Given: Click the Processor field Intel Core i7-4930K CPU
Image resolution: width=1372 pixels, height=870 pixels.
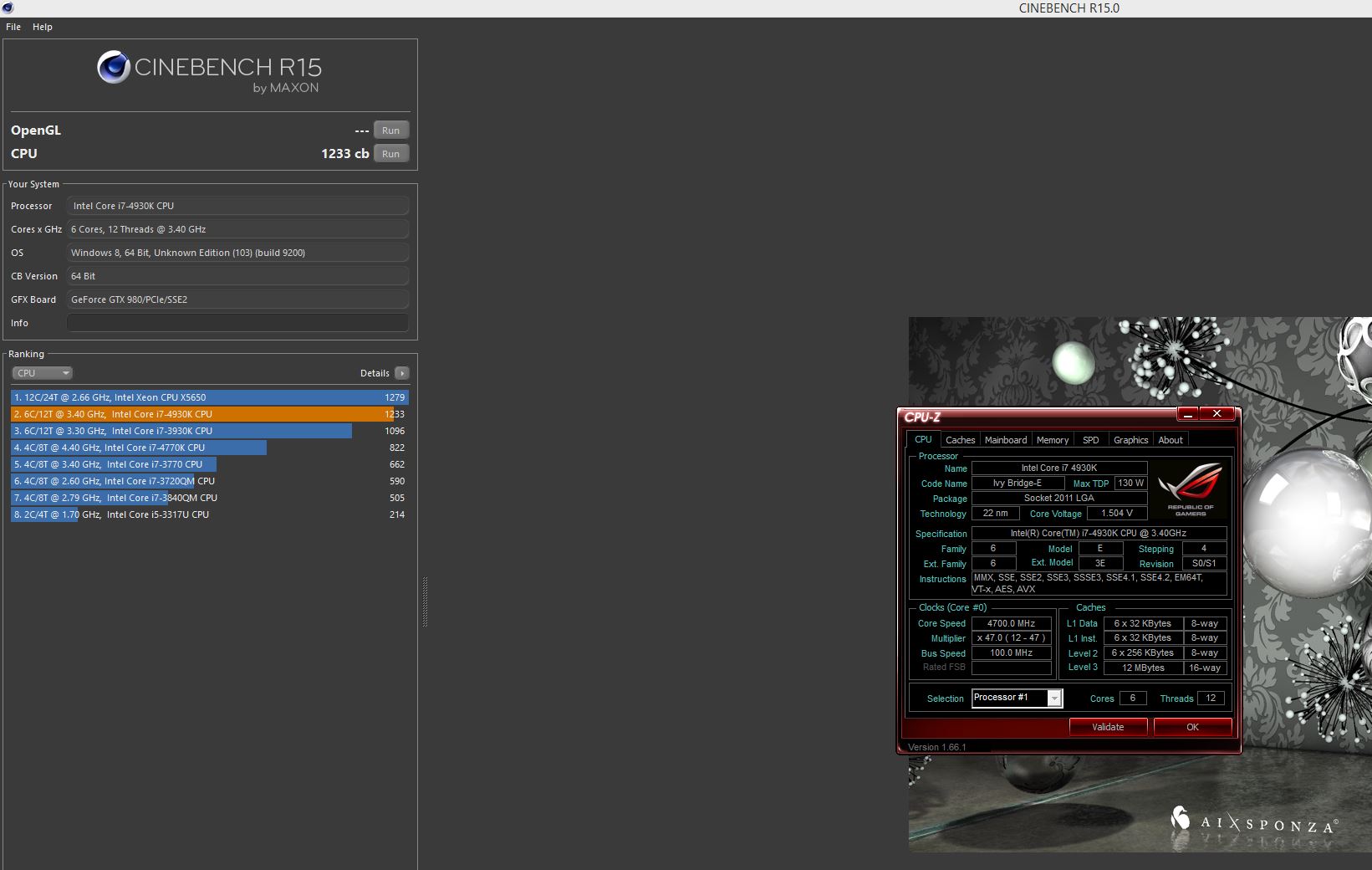Looking at the screenshot, I should coord(237,206).
